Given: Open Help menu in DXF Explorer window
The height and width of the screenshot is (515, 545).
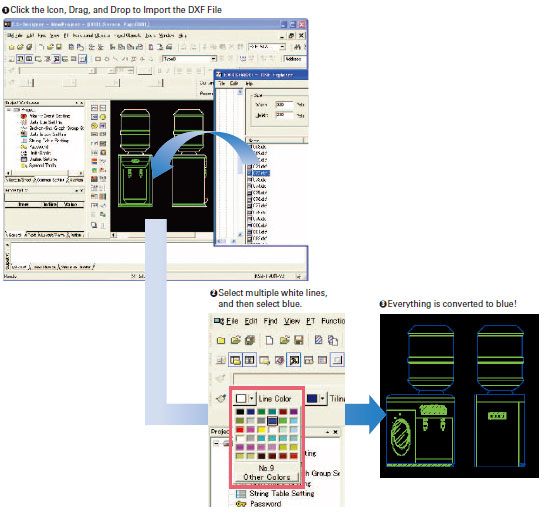Looking at the screenshot, I should pos(249,84).
